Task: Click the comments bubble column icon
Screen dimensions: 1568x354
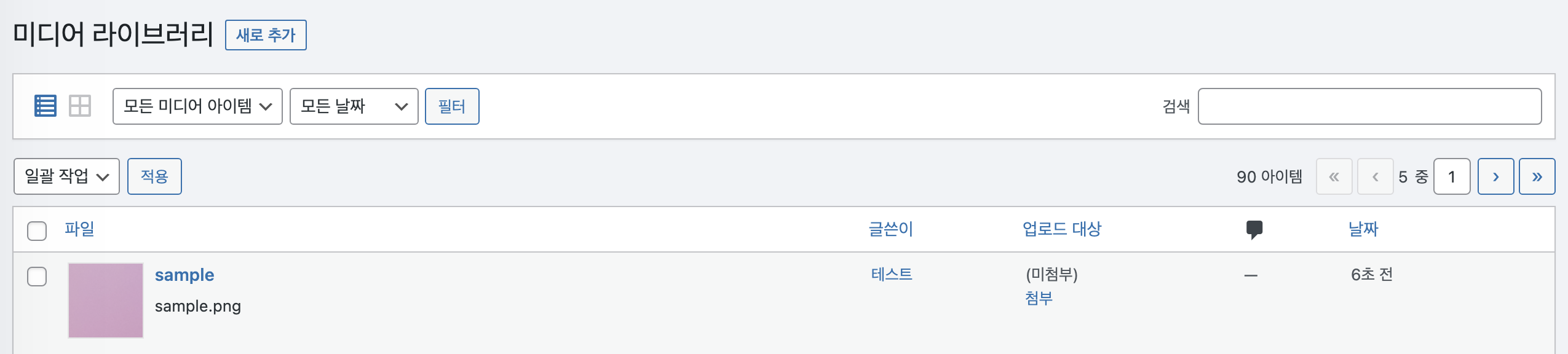Action: (1254, 229)
